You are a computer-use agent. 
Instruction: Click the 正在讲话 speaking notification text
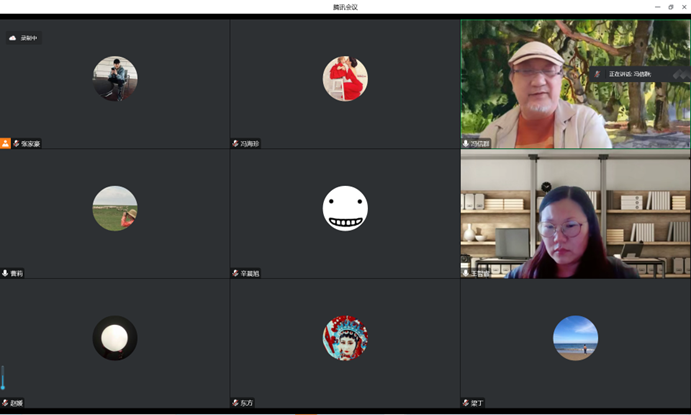(630, 74)
